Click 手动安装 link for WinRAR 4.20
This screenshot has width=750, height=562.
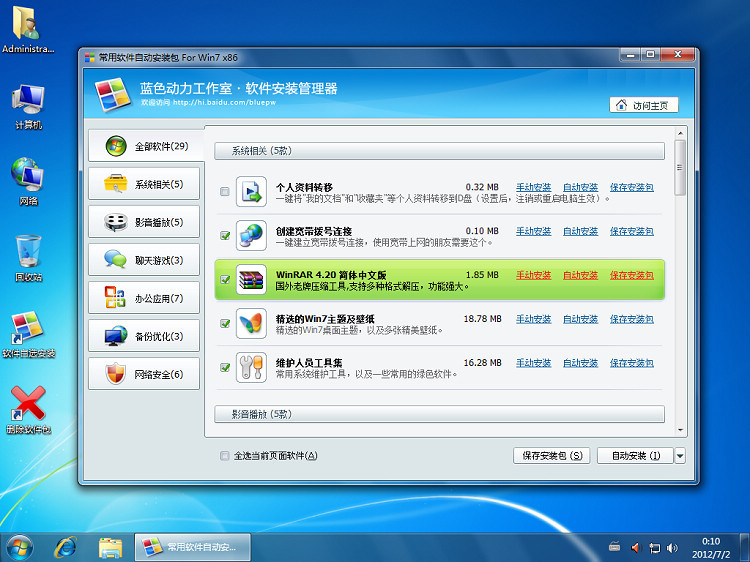point(533,275)
